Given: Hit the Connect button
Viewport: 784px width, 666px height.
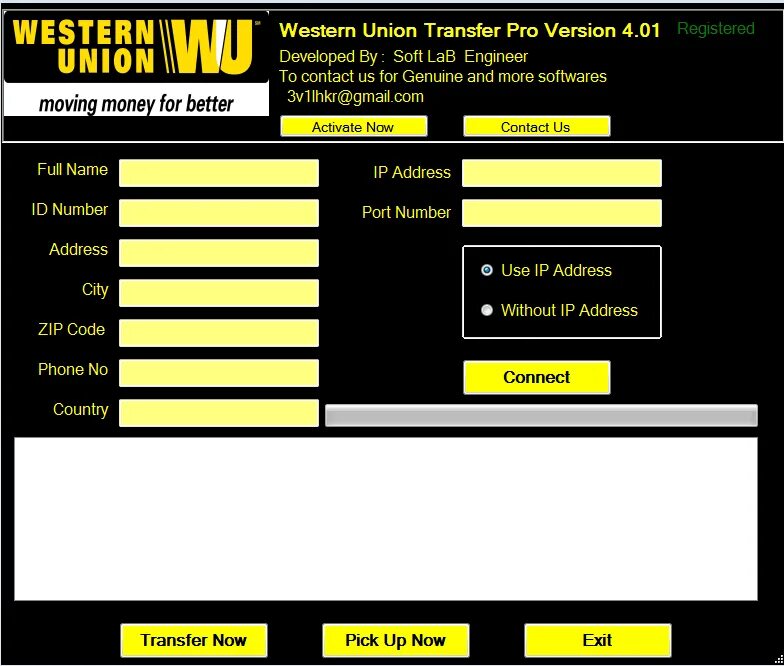Looking at the screenshot, I should click(x=536, y=377).
